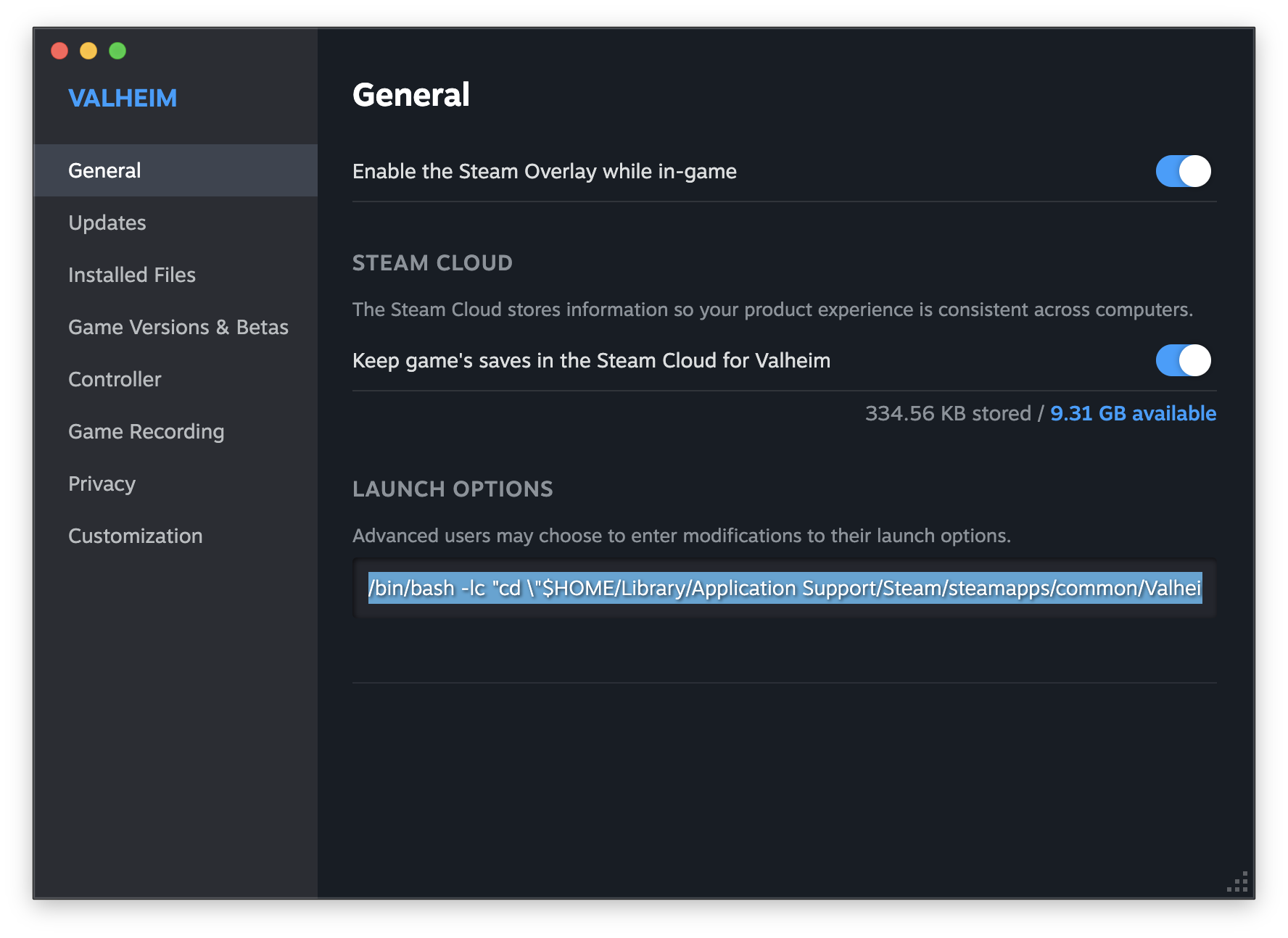
Task: Open Game Recording settings
Action: point(176,431)
